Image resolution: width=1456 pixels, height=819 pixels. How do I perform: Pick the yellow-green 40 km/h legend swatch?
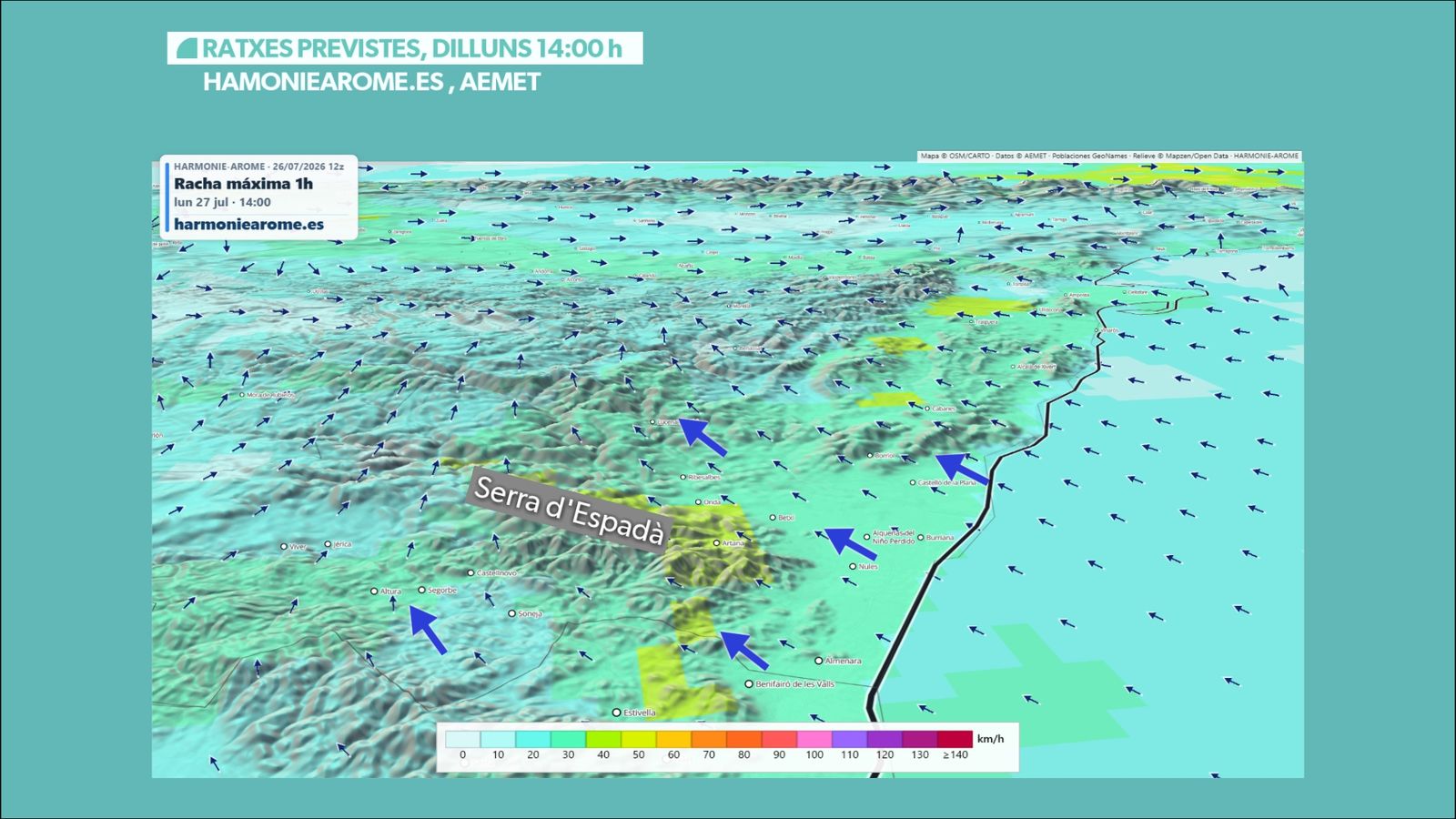point(603,739)
